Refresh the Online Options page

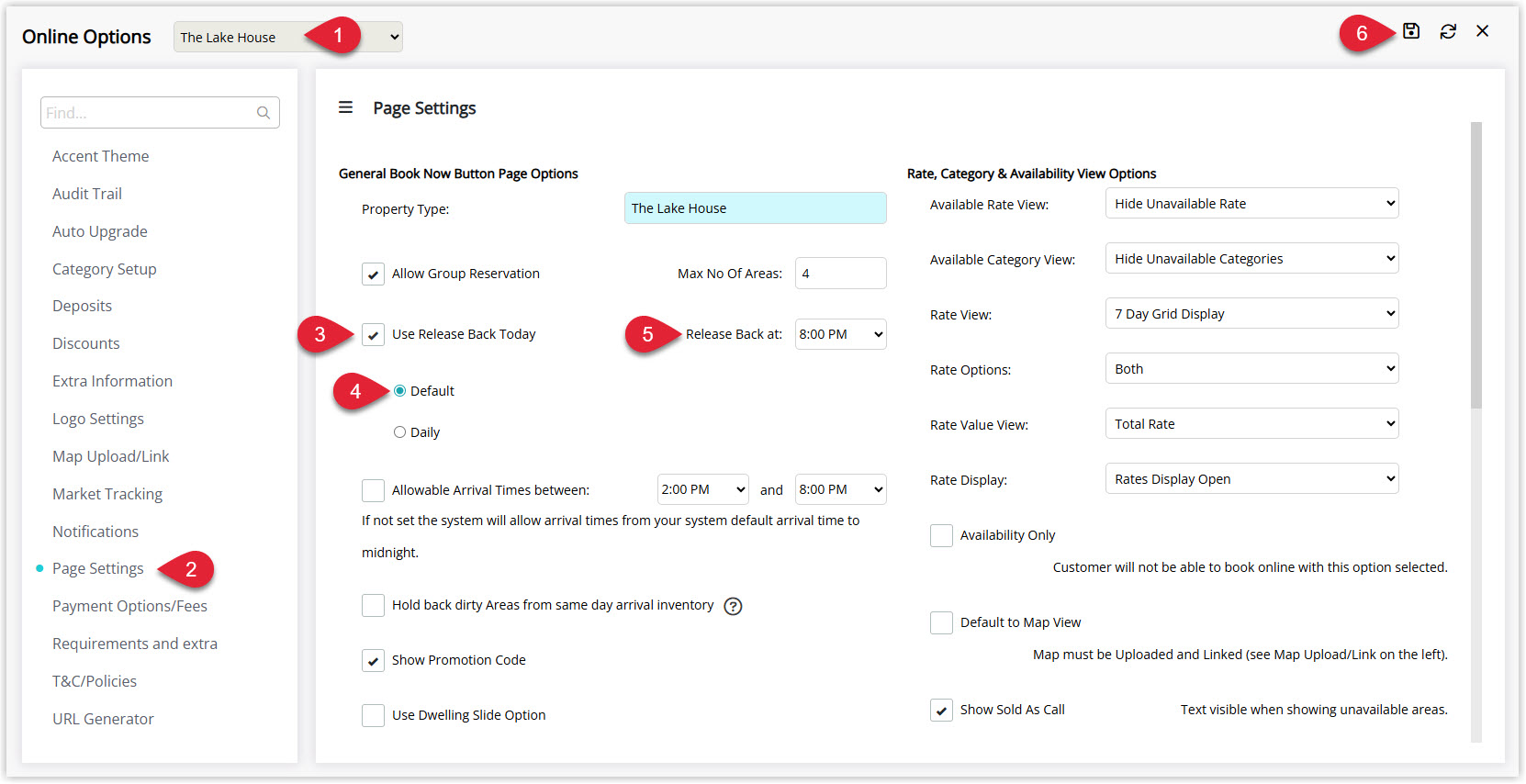pyautogui.click(x=1448, y=31)
